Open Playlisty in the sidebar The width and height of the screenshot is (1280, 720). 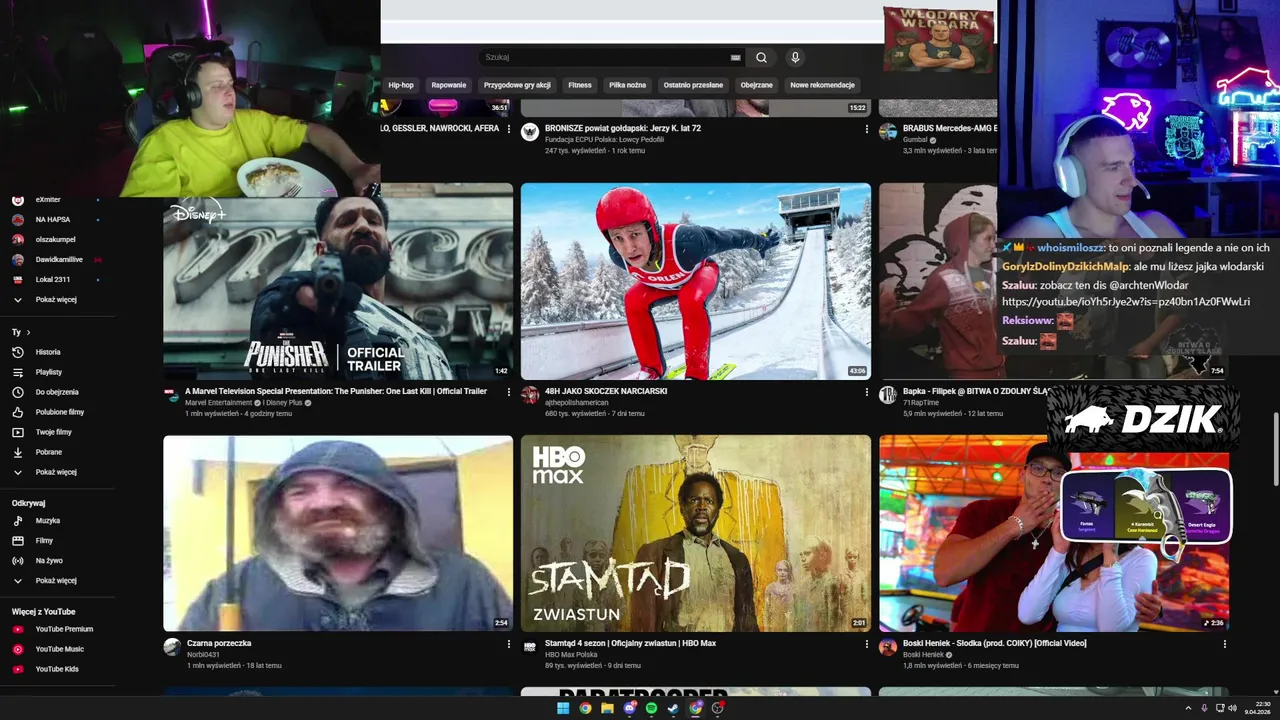click(48, 372)
